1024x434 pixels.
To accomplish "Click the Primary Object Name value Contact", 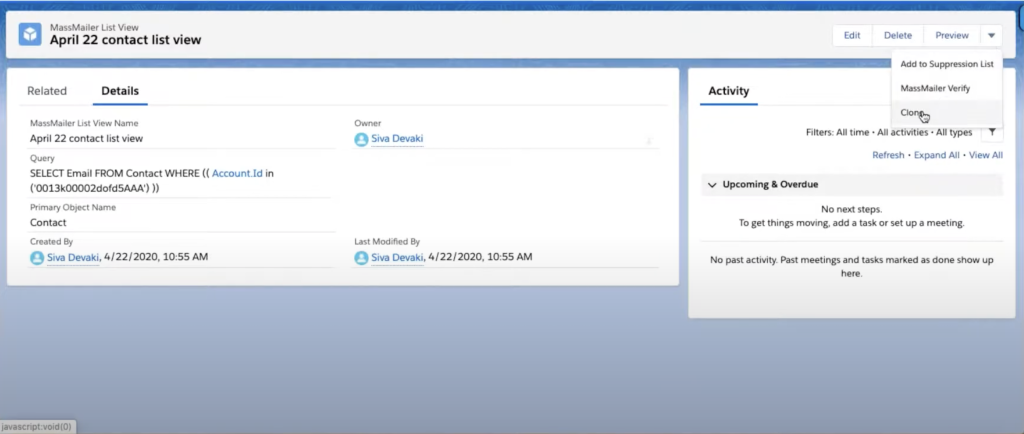I will click(48, 223).
